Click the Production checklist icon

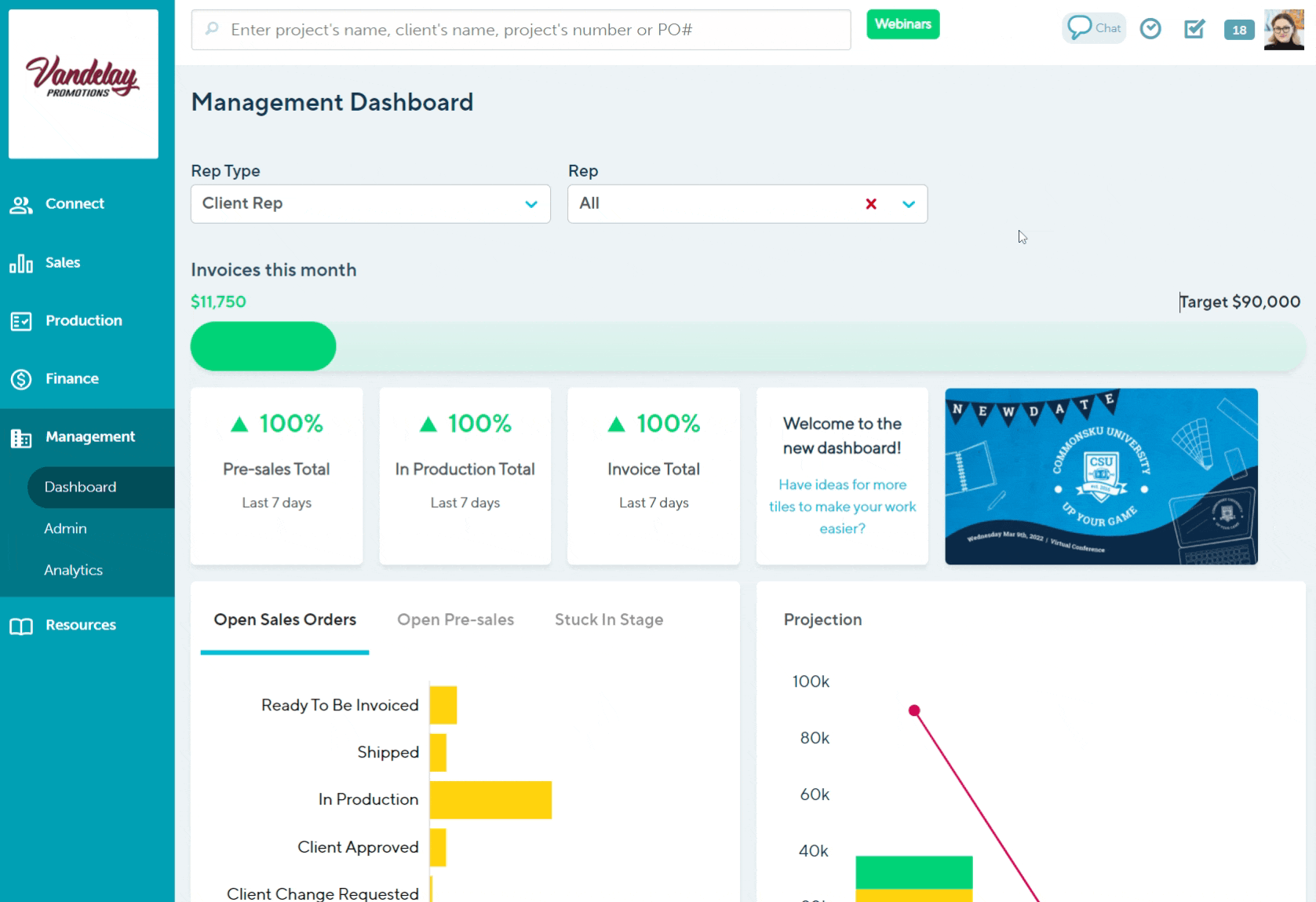[x=21, y=321]
